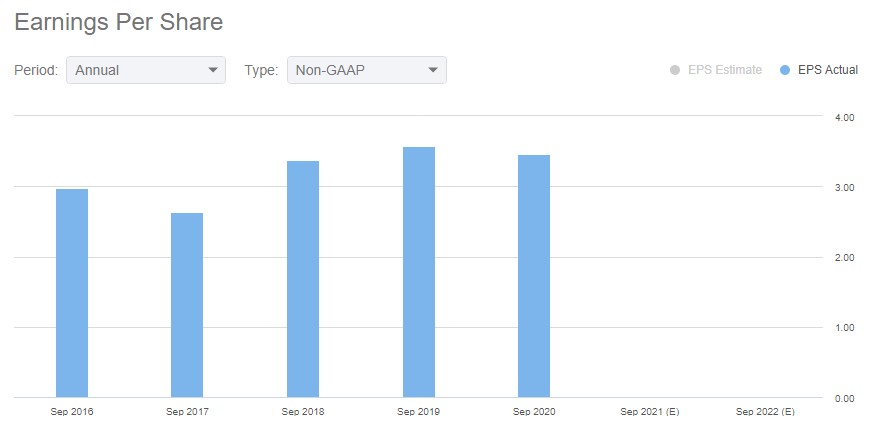The width and height of the screenshot is (872, 430).
Task: Select the Sep 2019 EPS bar
Action: [x=419, y=272]
